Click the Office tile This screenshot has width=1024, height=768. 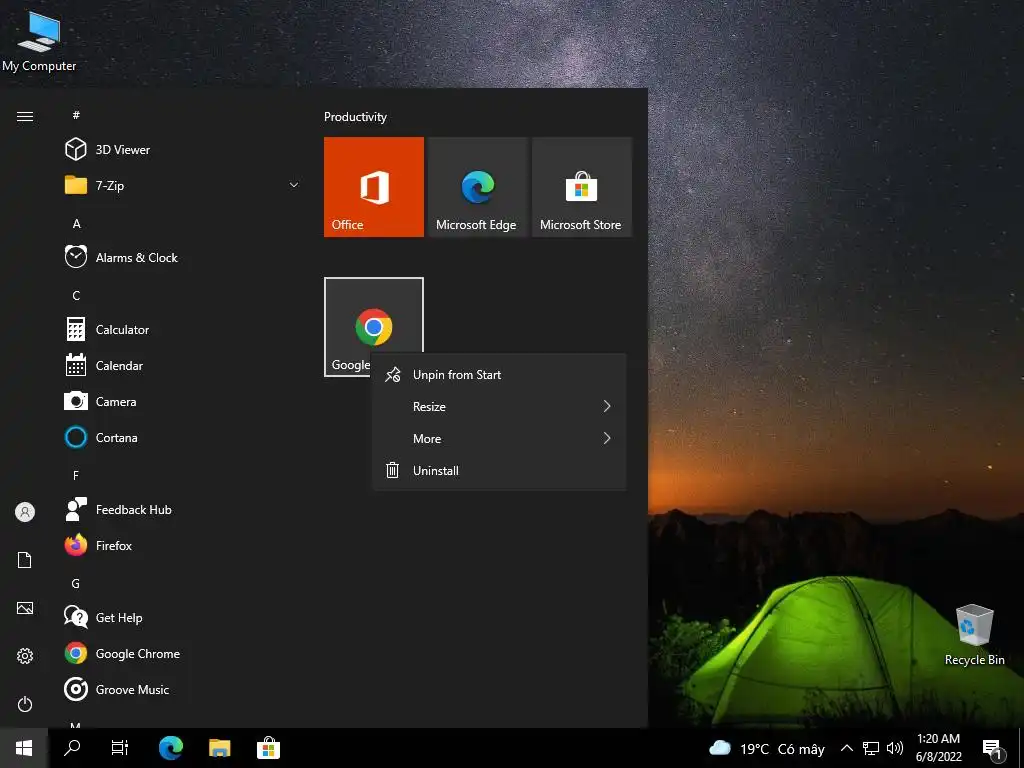point(374,187)
